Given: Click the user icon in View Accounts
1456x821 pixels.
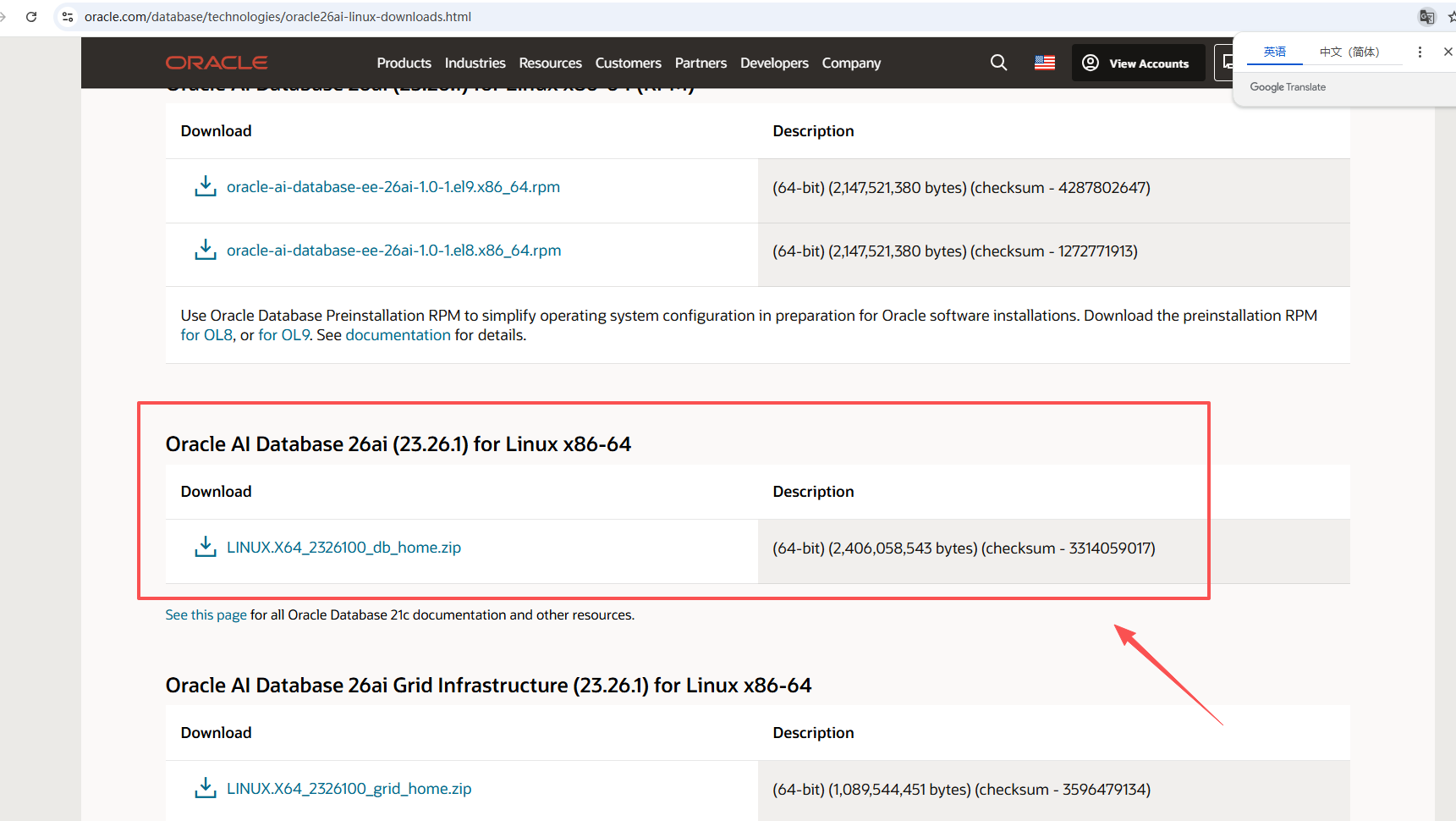Looking at the screenshot, I should pos(1091,63).
